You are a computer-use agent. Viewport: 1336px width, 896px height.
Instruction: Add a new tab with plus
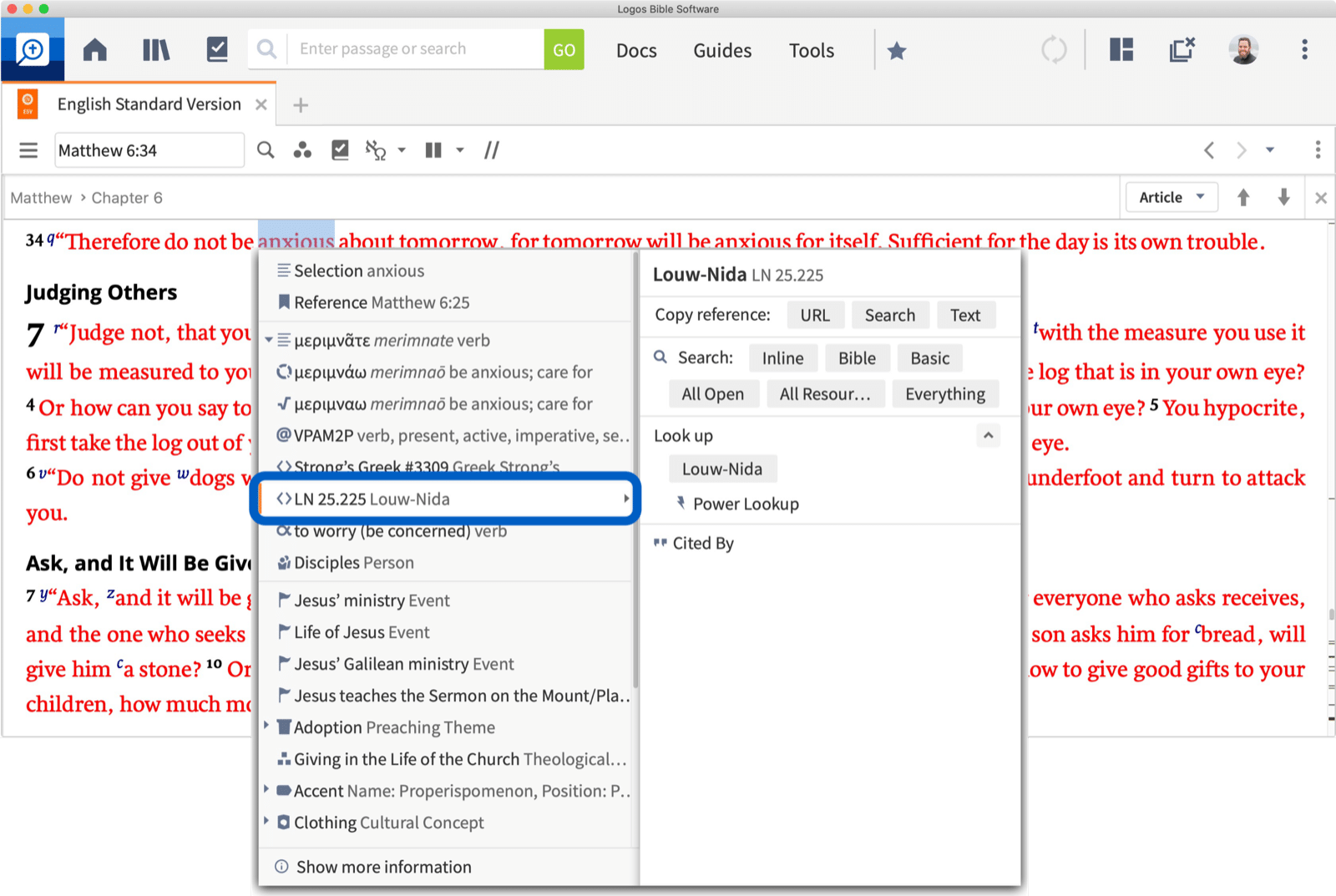point(301,105)
